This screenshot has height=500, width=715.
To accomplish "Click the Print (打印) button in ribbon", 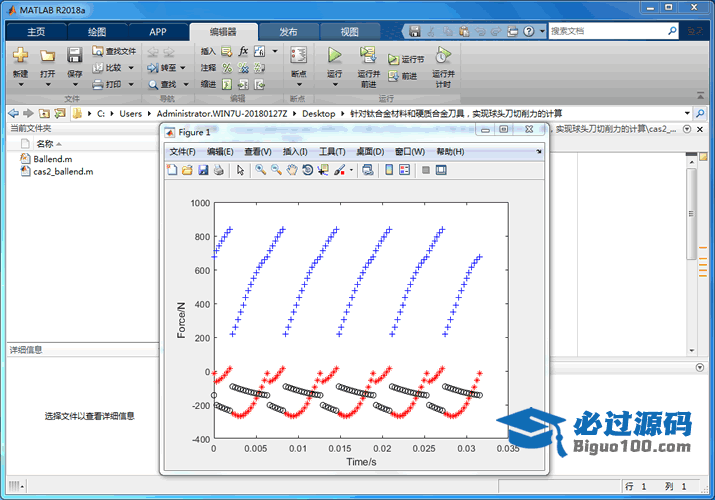I will (107, 84).
